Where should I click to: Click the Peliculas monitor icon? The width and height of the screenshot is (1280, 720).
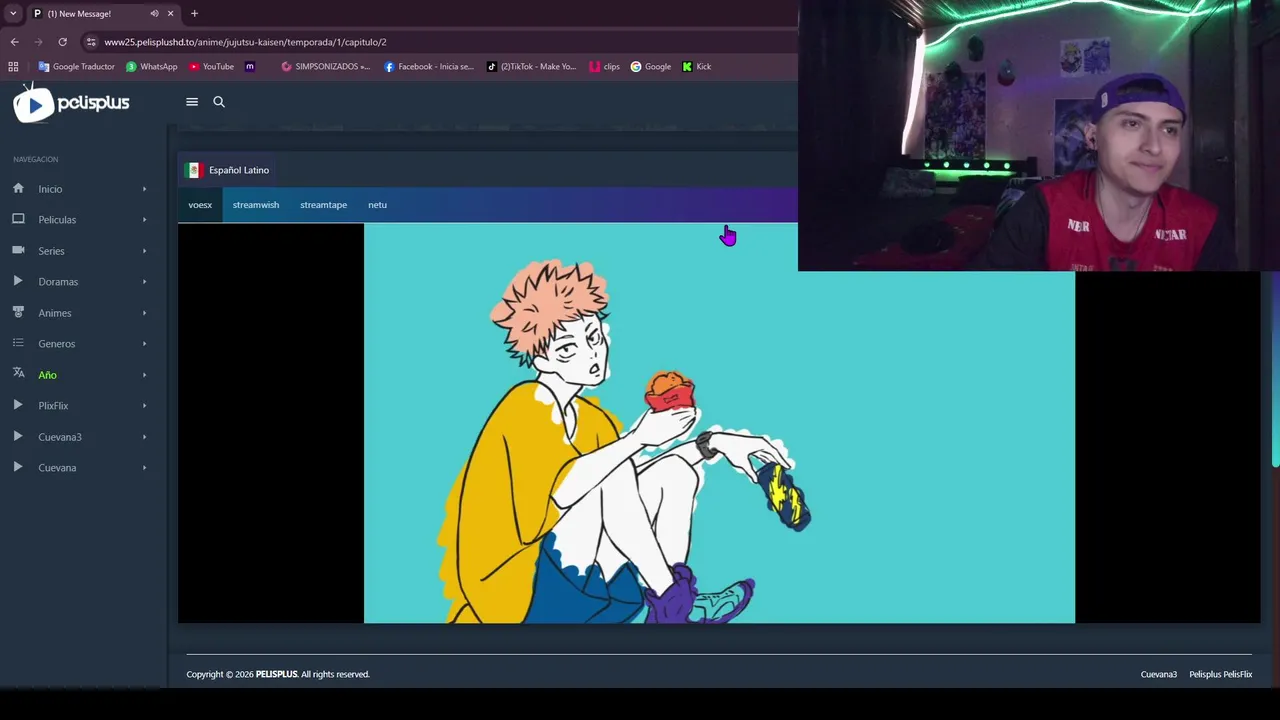18,219
